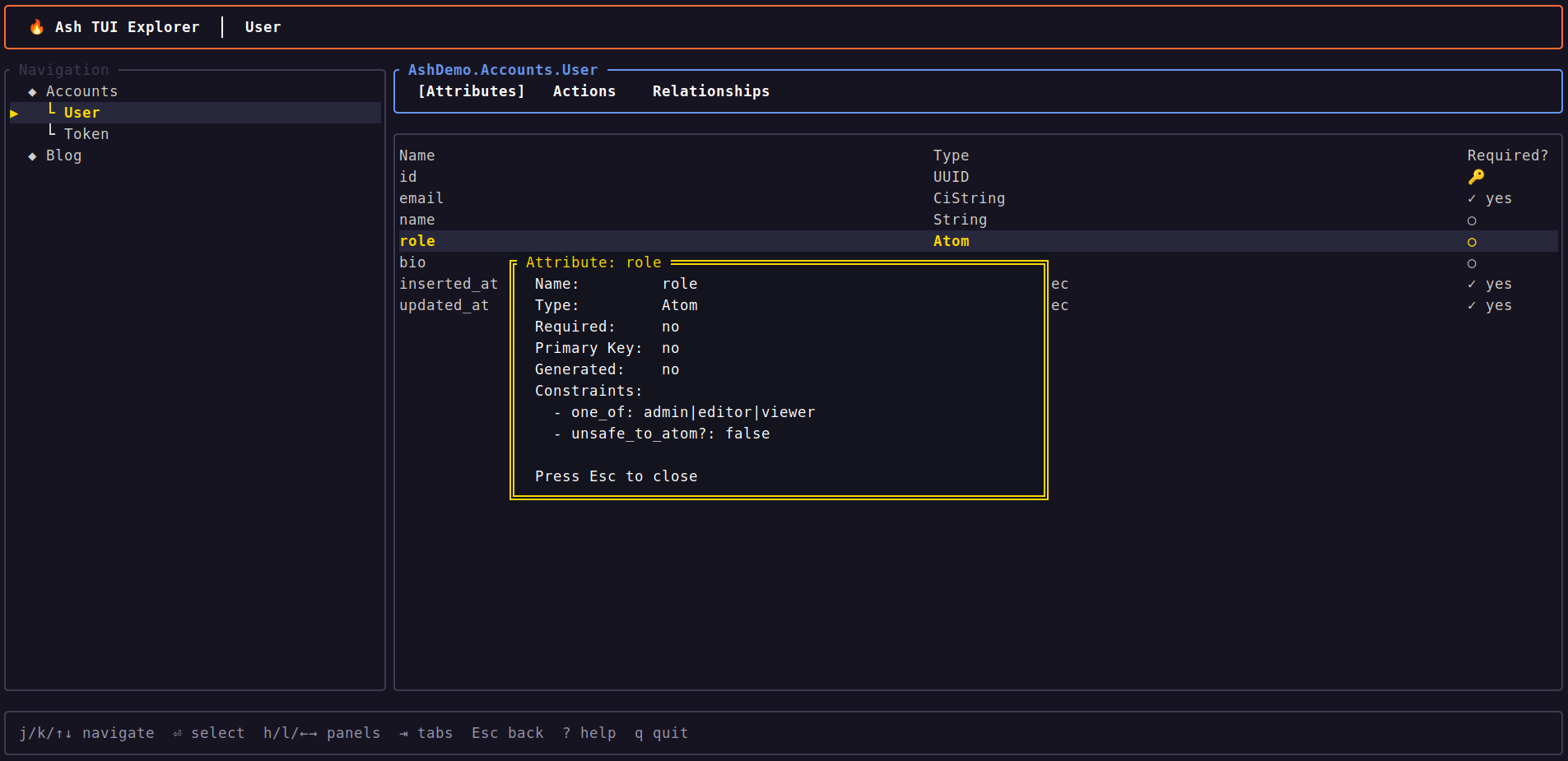
Task: Click the required circle for role row
Action: [x=1472, y=242]
